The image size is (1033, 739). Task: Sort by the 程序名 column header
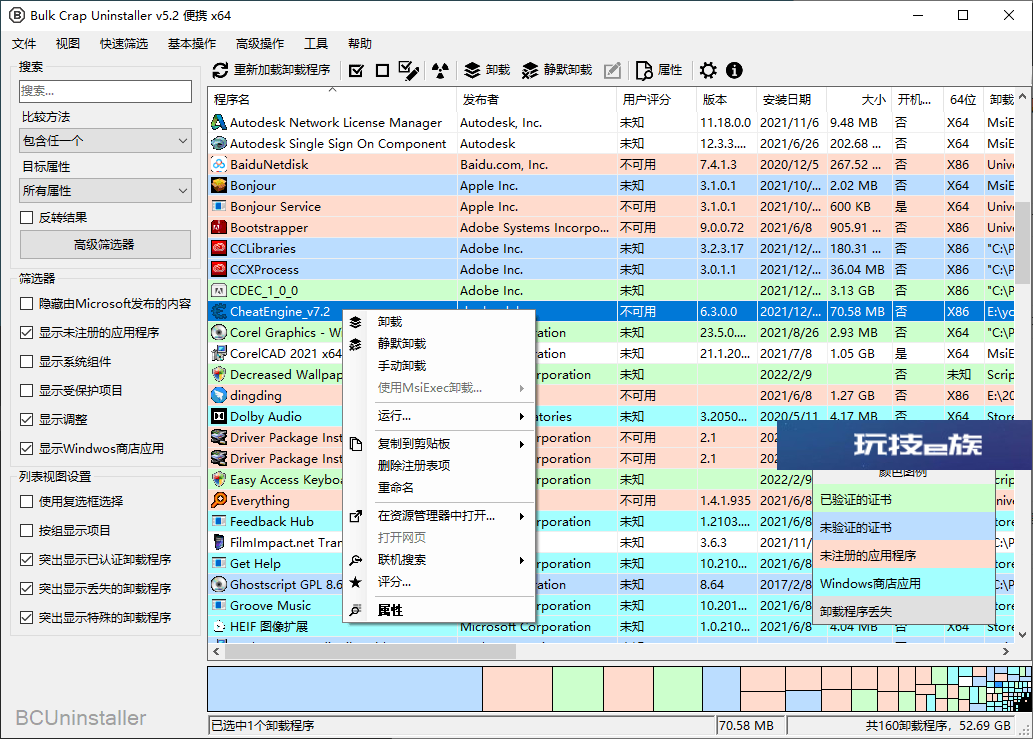[x=332, y=99]
